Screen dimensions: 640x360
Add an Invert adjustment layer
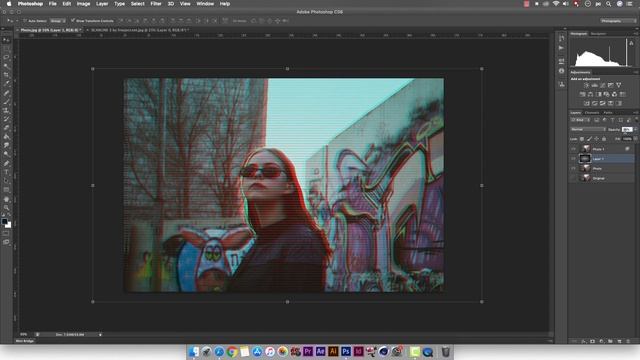587,103
